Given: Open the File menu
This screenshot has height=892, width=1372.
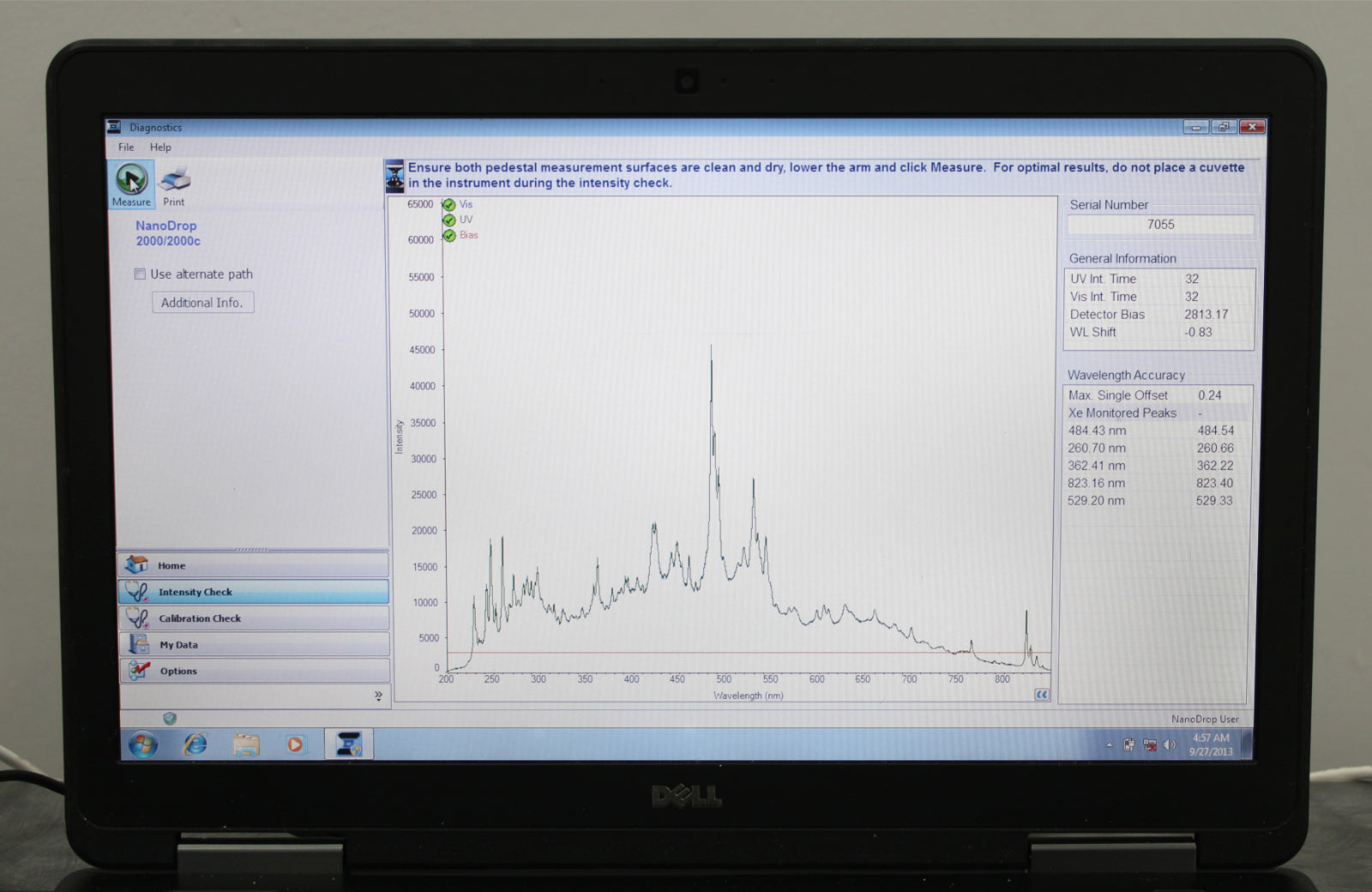Looking at the screenshot, I should pos(126,148).
